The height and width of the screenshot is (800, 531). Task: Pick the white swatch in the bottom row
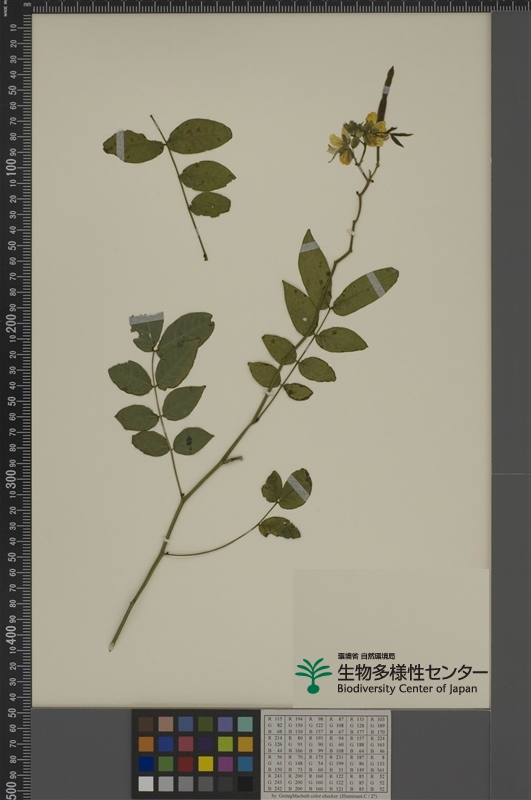tap(146, 783)
